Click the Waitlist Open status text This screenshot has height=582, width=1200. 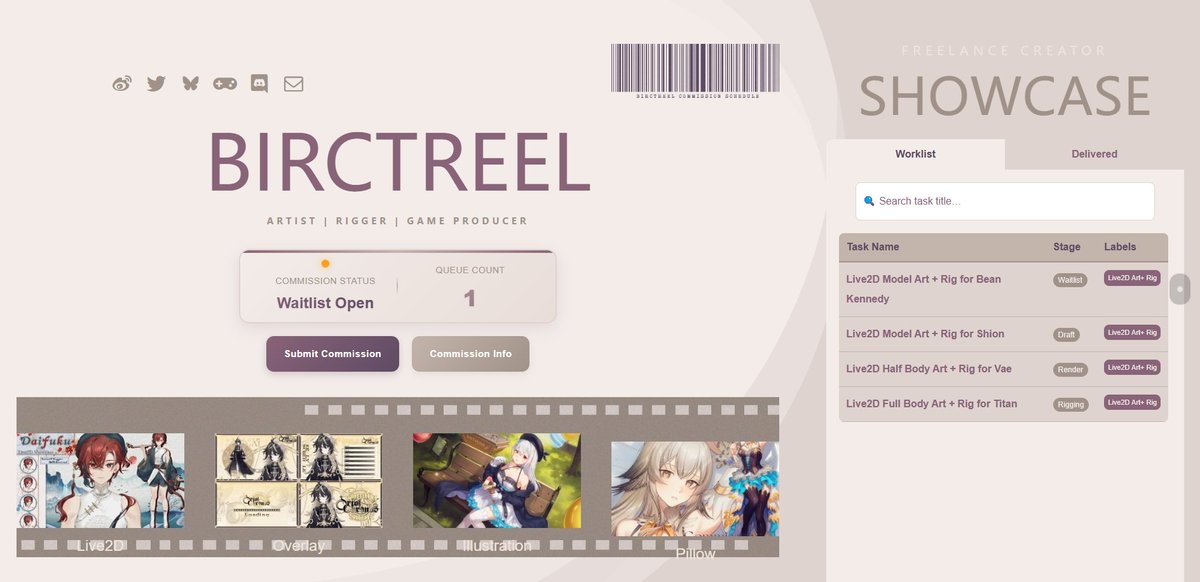(325, 303)
